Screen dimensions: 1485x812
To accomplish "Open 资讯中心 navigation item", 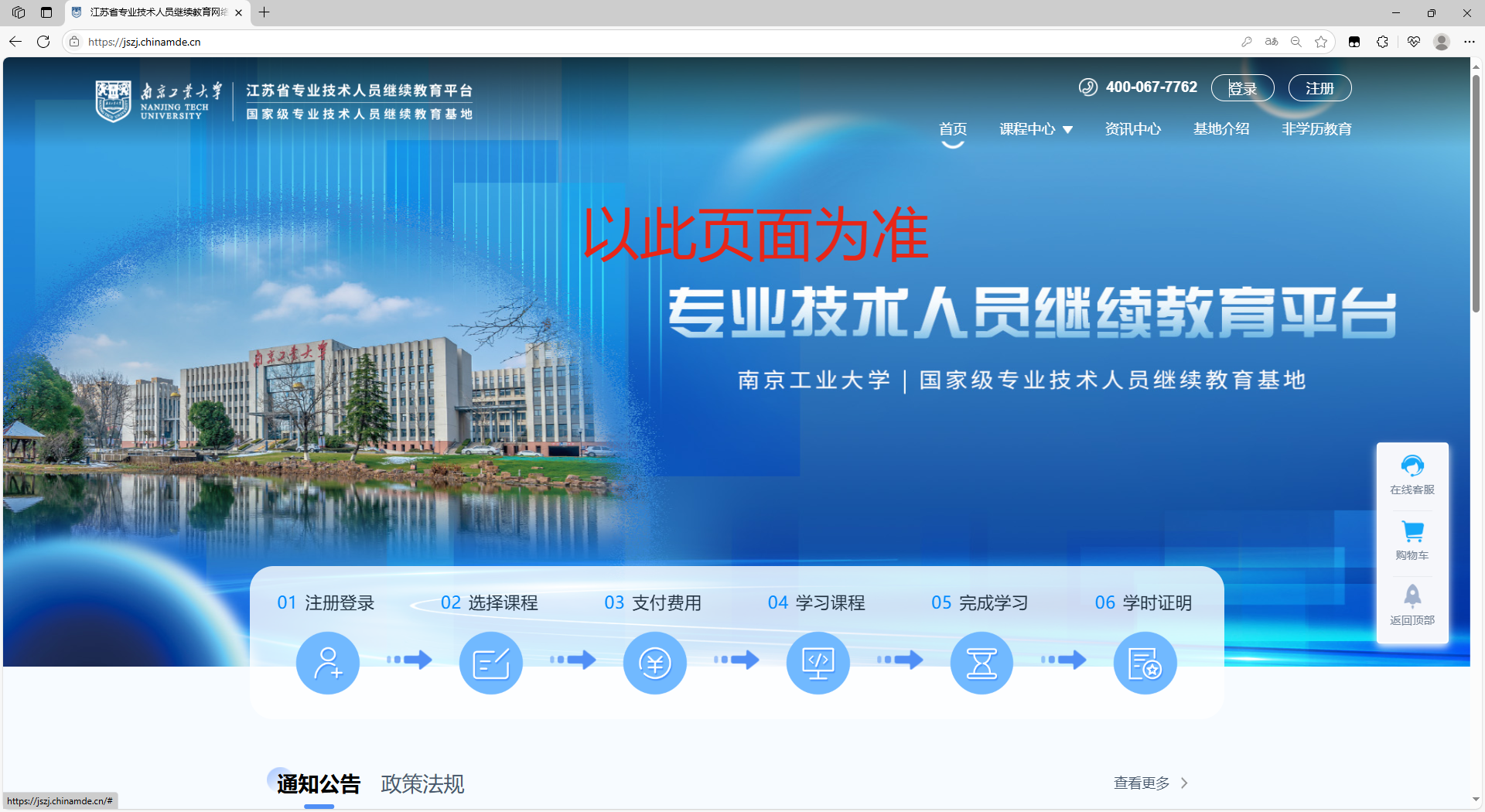I will point(1133,129).
